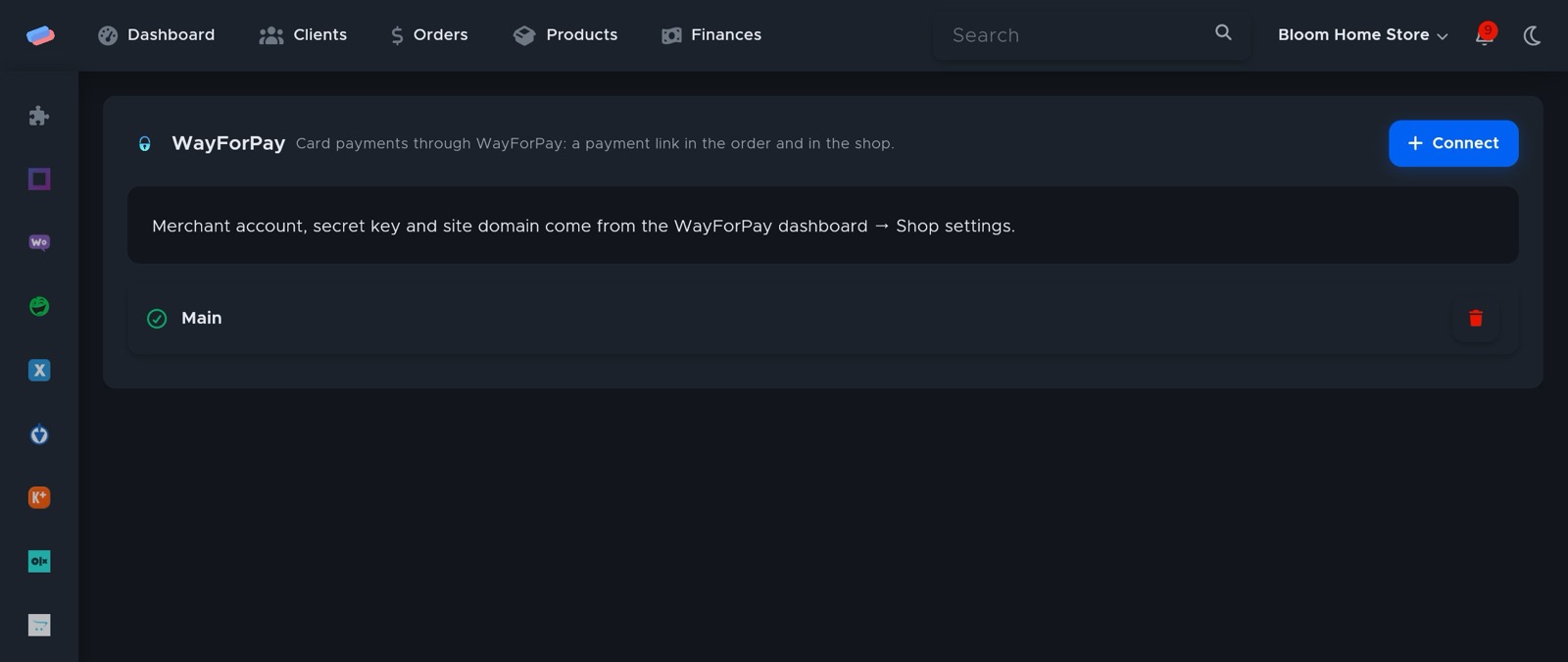1568x662 pixels.
Task: Expand the Bloom Home Store dropdown
Action: (x=1362, y=35)
